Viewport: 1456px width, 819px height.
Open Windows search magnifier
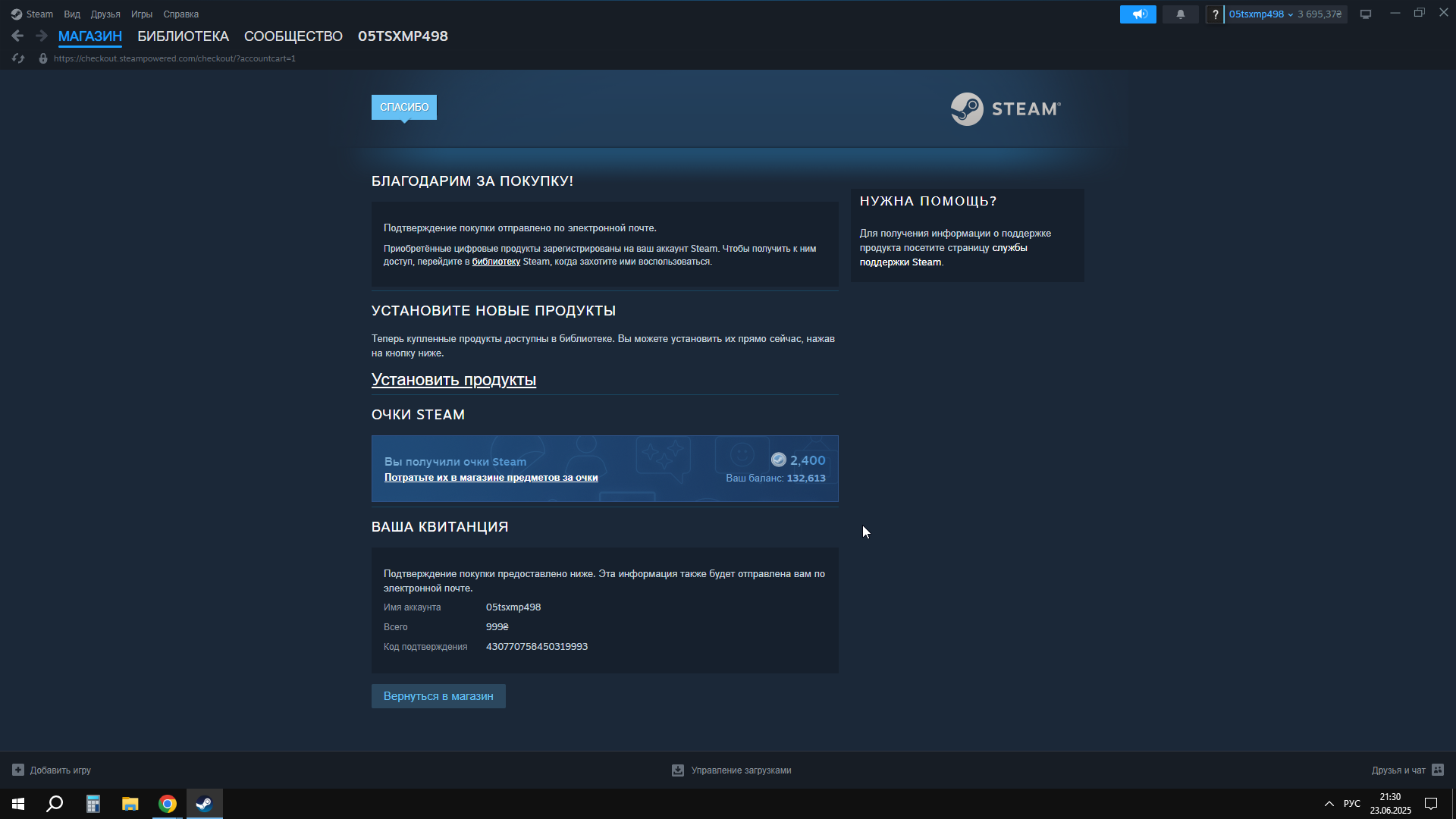(x=55, y=804)
